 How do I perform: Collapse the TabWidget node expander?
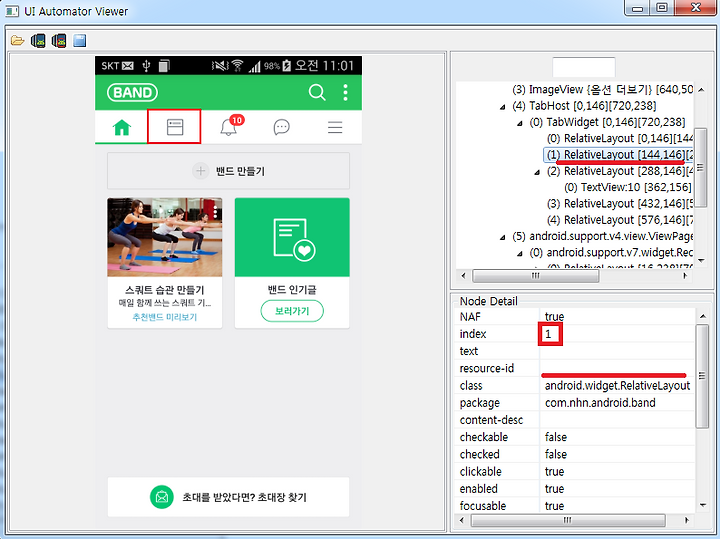(x=520, y=123)
